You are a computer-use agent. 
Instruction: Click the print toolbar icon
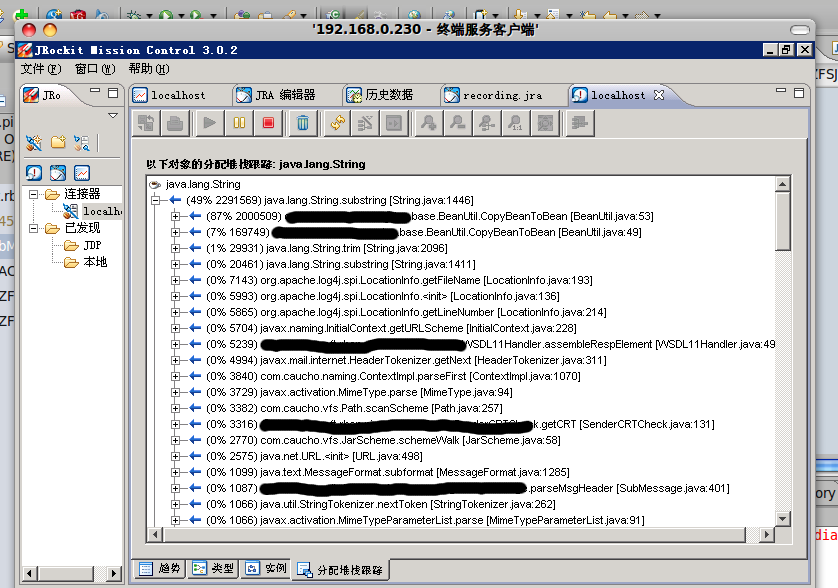pos(175,123)
